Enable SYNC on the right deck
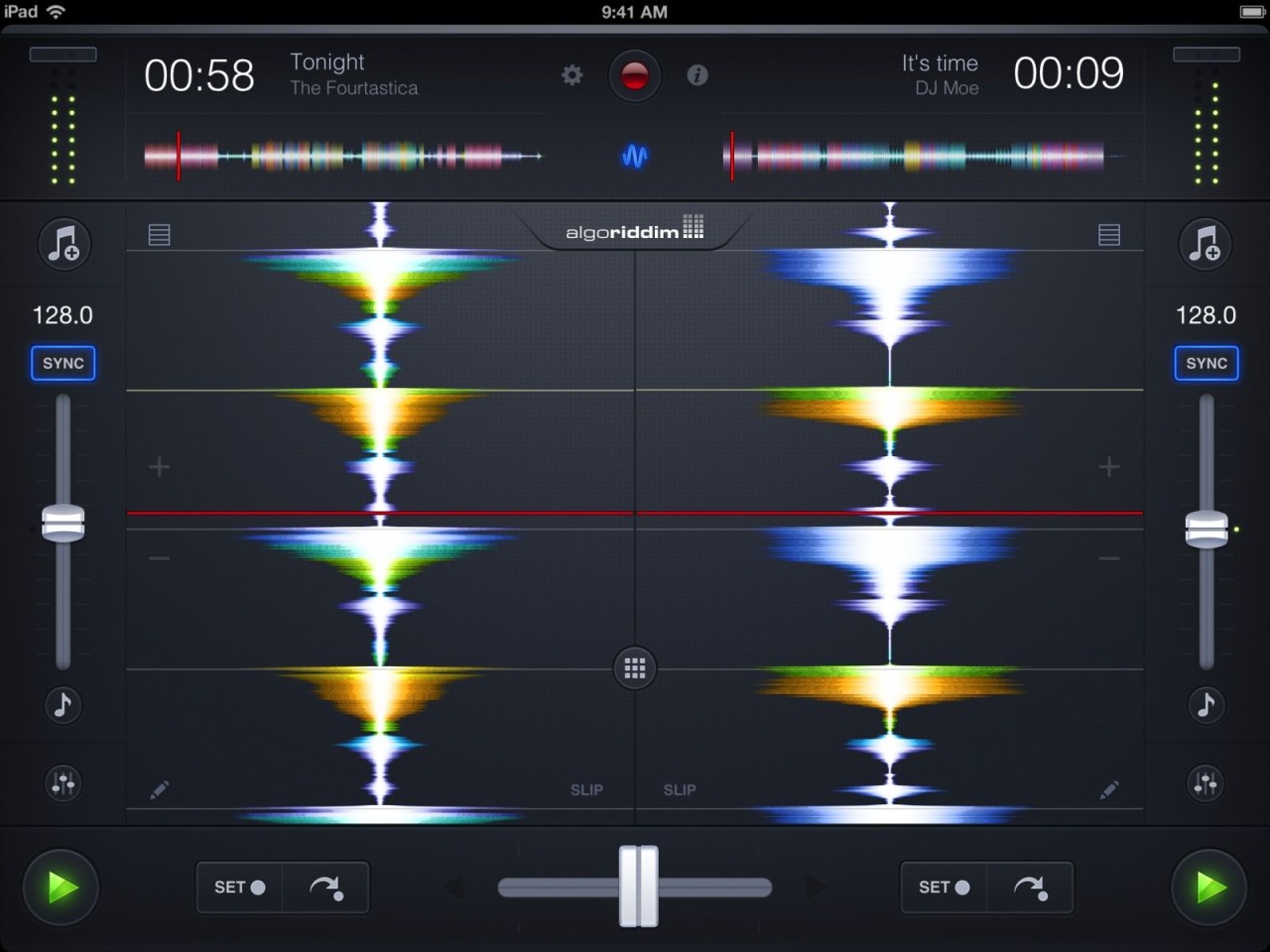 click(x=1206, y=363)
